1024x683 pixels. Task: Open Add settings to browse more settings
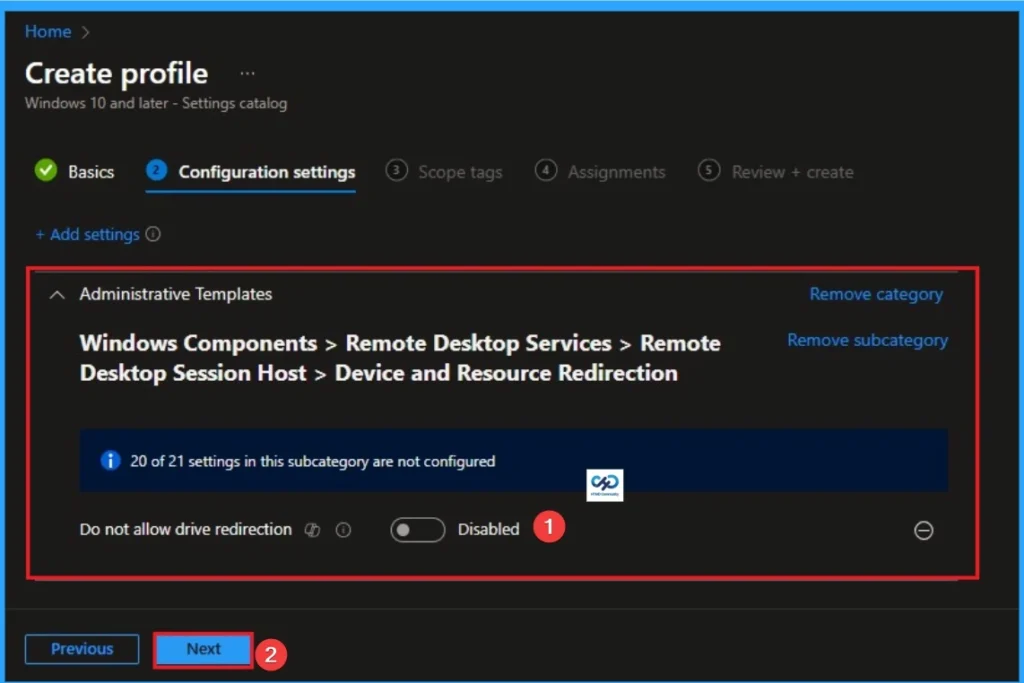tap(89, 234)
